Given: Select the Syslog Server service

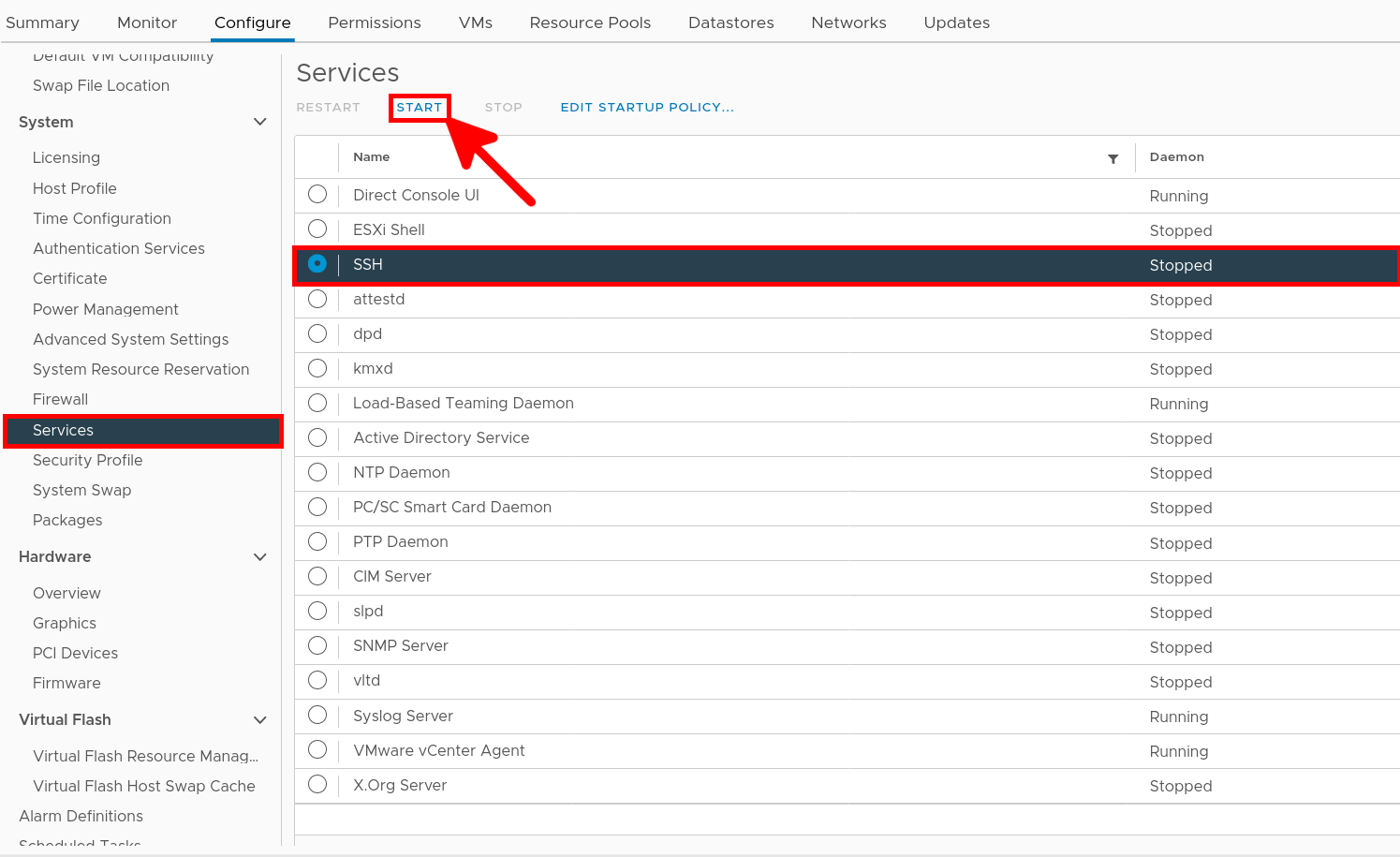Looking at the screenshot, I should [x=317, y=716].
